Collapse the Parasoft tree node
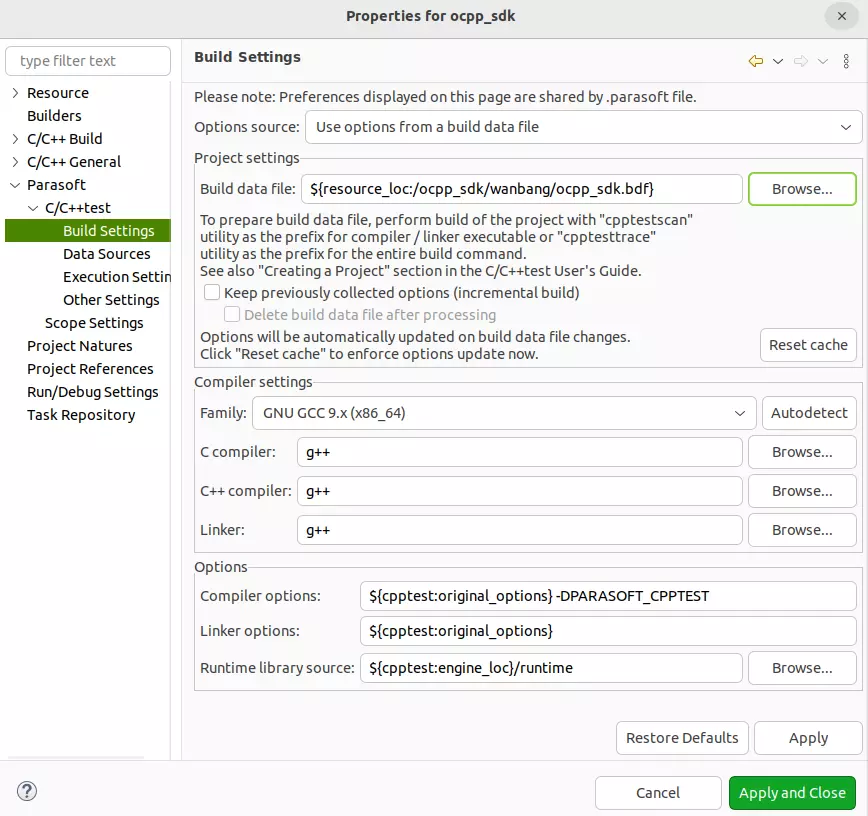This screenshot has width=868, height=816. point(15,185)
